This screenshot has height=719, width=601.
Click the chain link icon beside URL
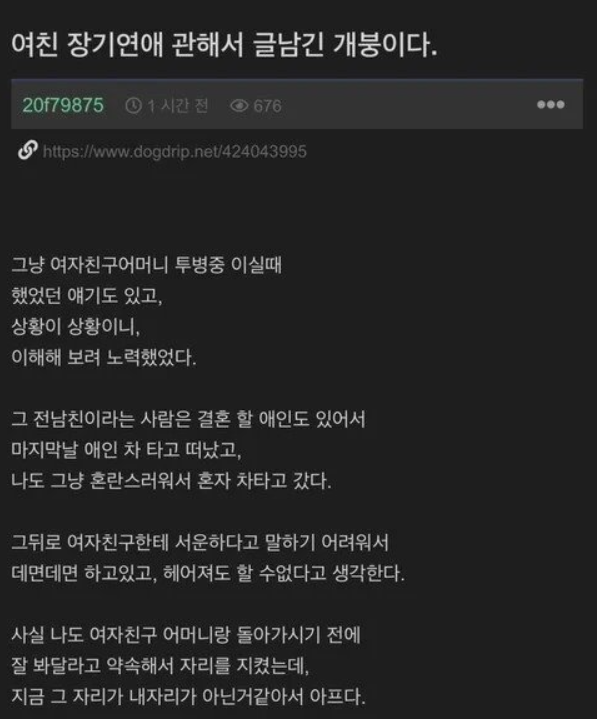tap(28, 150)
